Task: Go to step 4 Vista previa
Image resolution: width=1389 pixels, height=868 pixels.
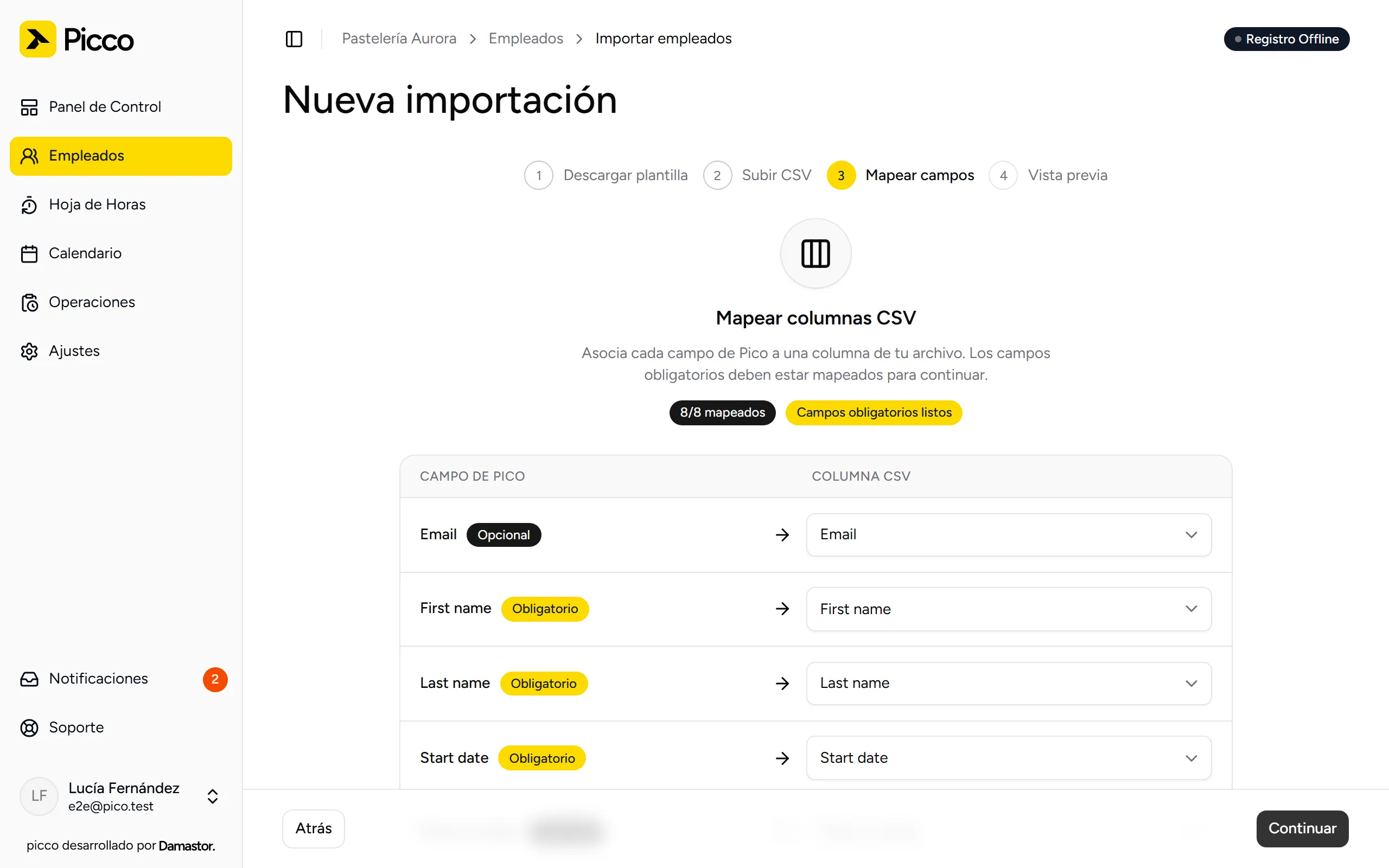Action: tap(1048, 175)
